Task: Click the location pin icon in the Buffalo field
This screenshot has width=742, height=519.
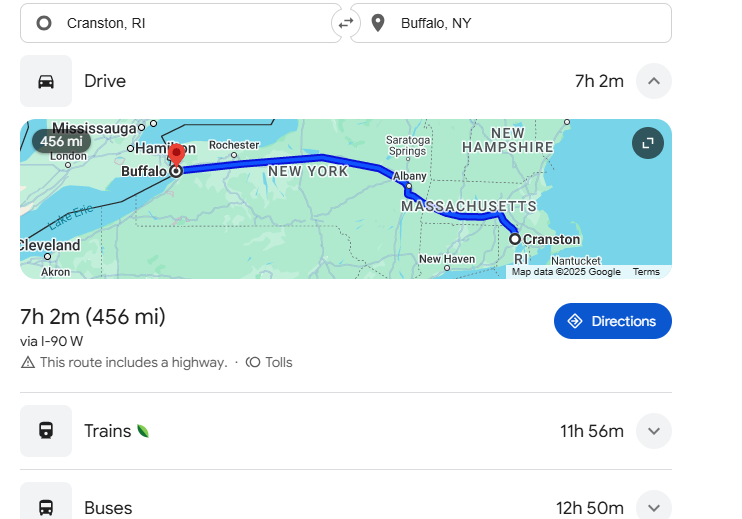Action: click(377, 23)
